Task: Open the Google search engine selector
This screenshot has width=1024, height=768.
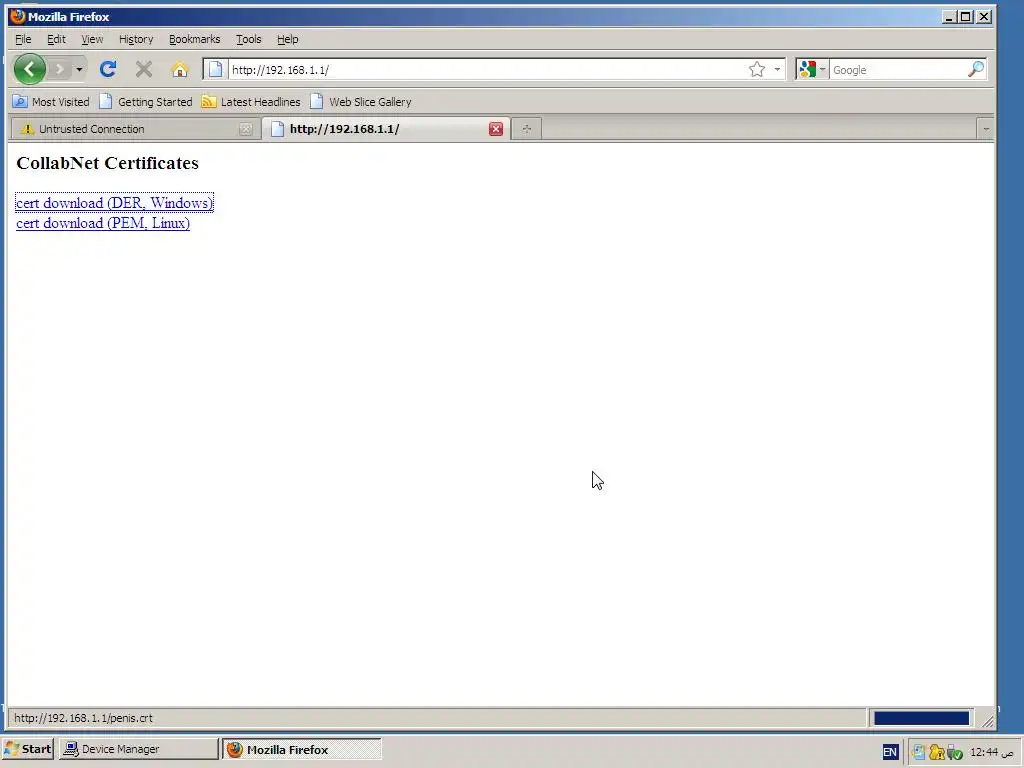Action: point(812,69)
